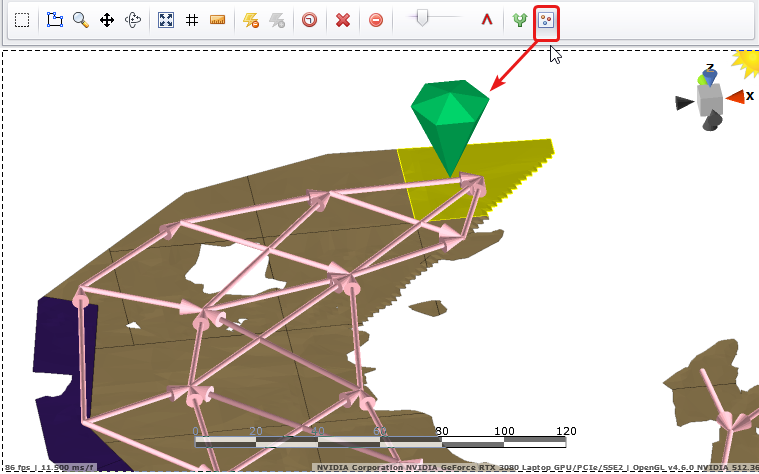Activate the 3D rotate orbit tool
759x474 pixels.
click(133, 20)
